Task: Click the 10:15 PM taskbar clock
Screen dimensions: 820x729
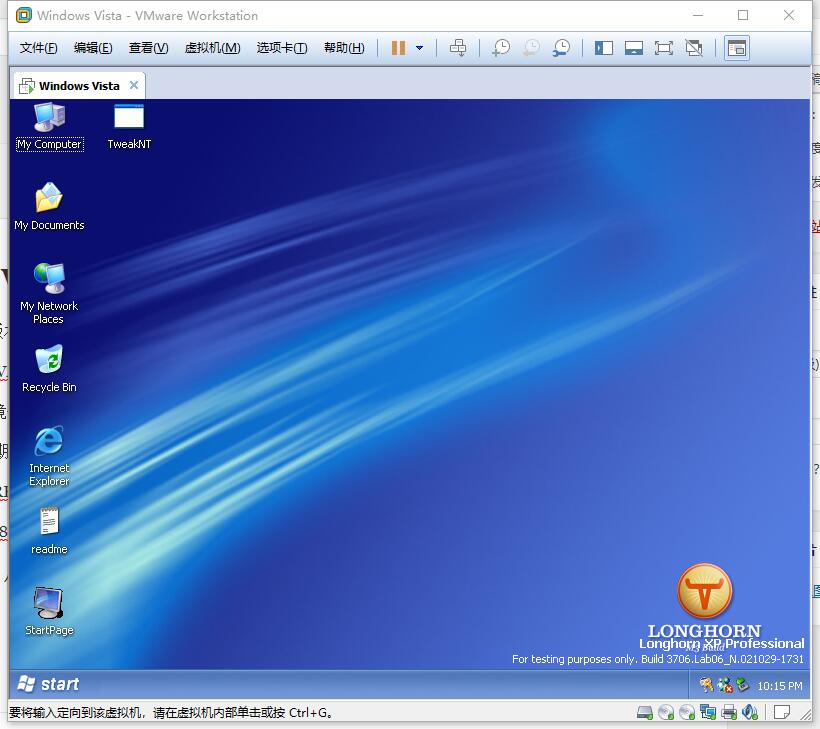Action: (780, 686)
